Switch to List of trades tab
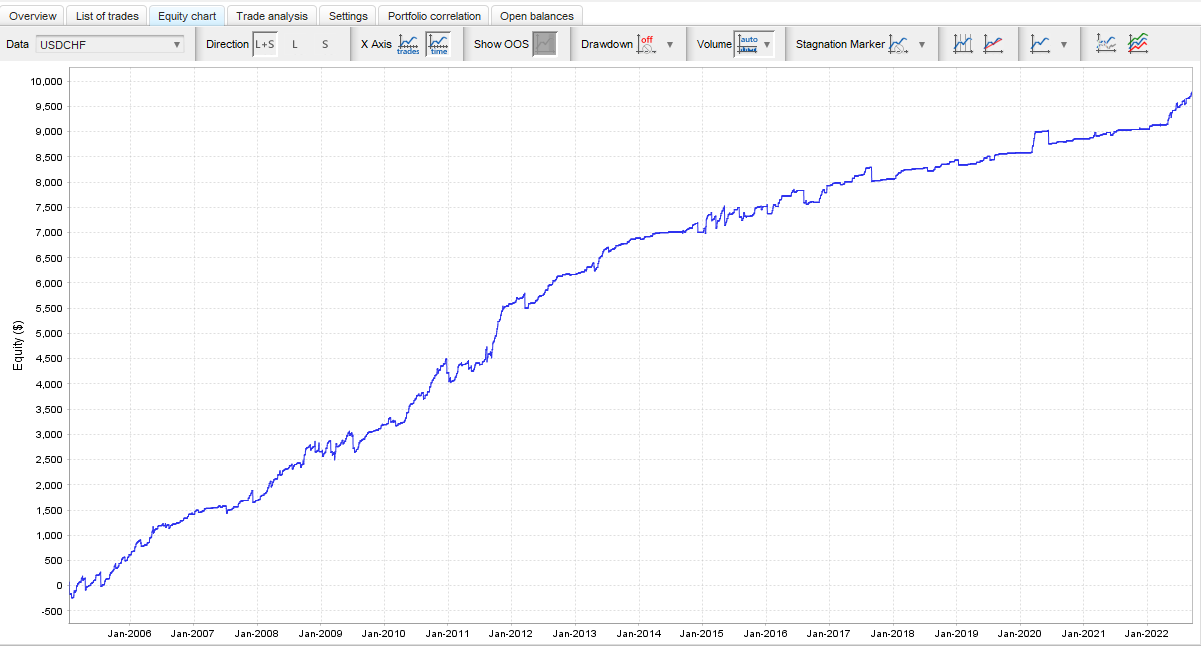 coord(107,16)
